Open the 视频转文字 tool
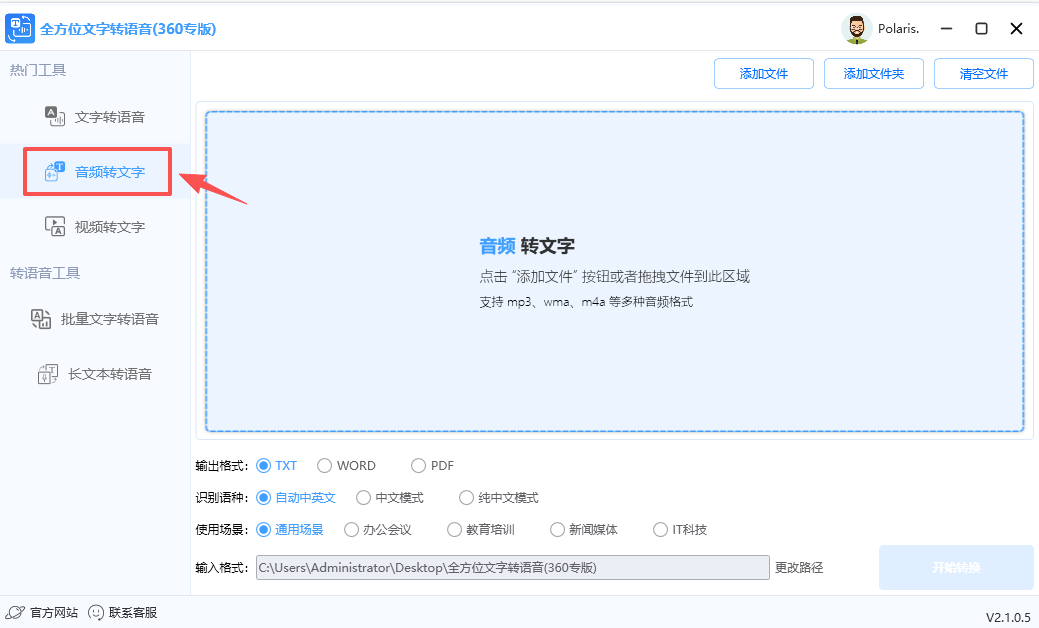This screenshot has width=1039, height=628. 98,226
